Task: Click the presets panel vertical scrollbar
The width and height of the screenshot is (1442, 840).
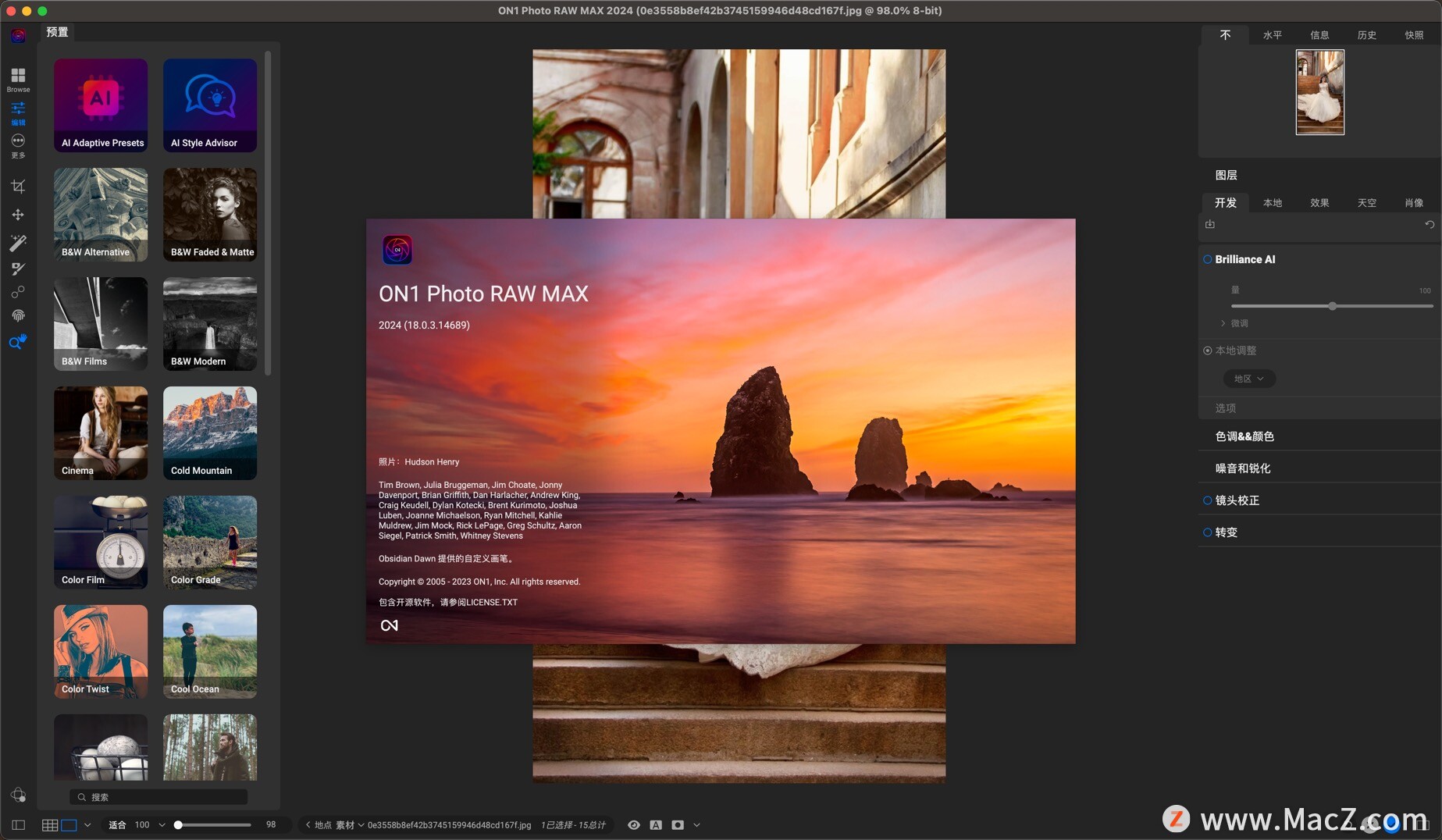Action: [268, 212]
